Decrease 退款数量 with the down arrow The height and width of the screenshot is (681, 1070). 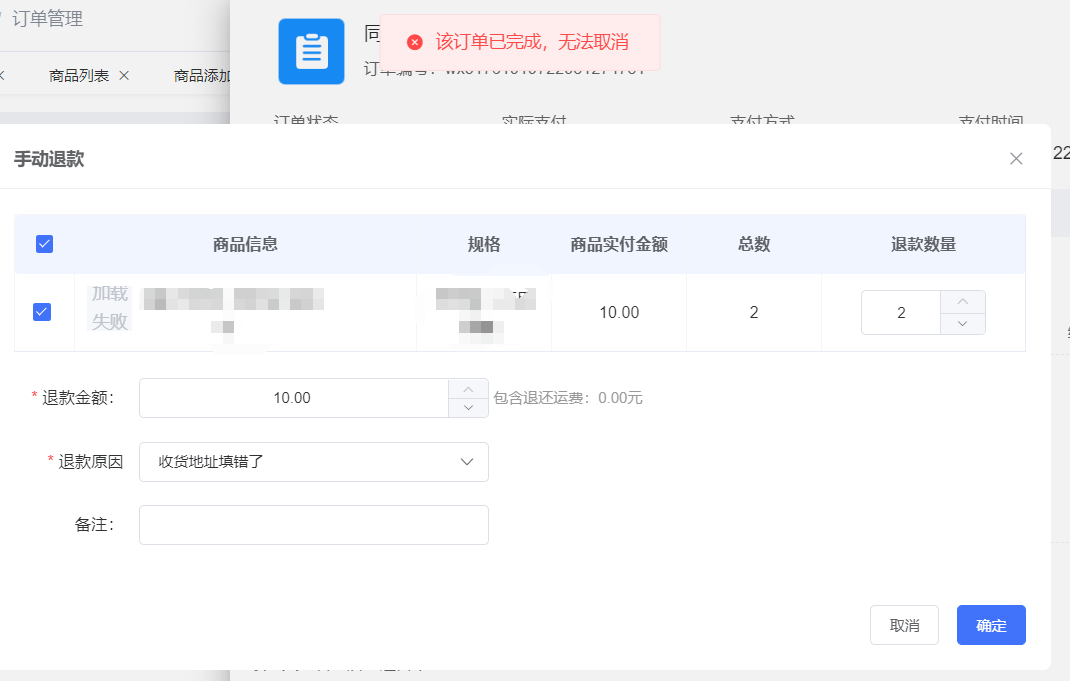[x=962, y=323]
